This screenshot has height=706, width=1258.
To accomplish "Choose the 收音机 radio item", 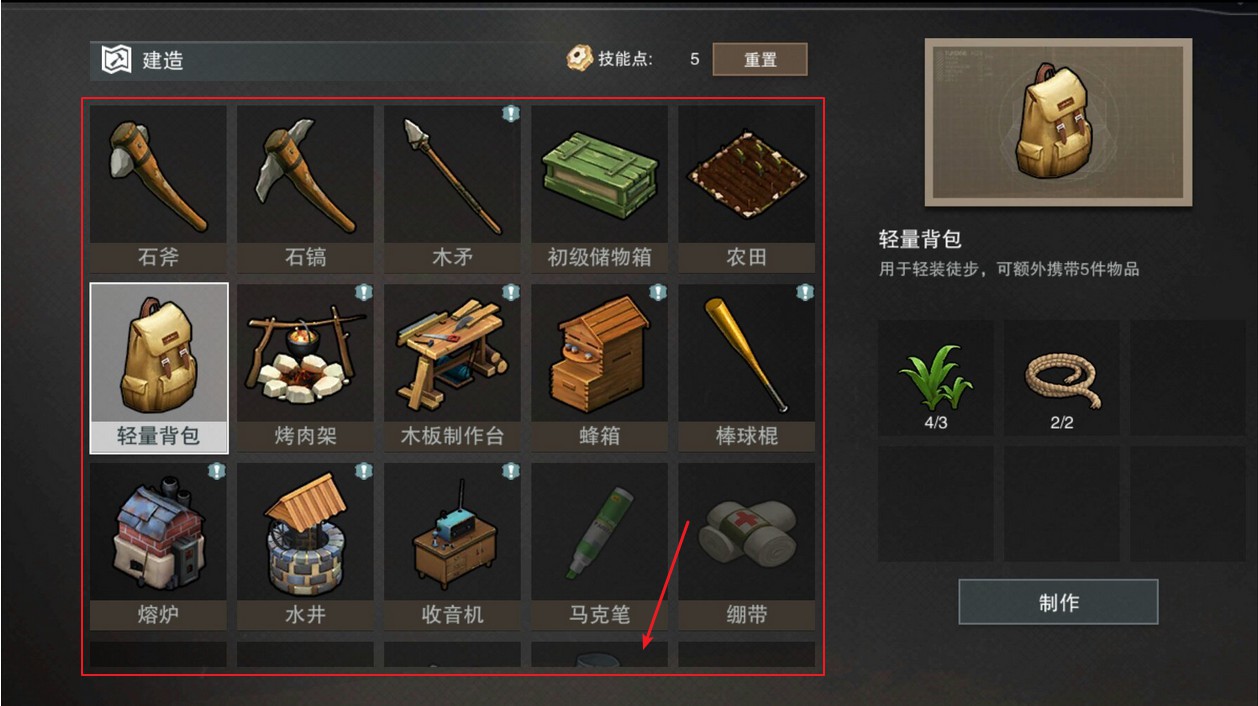I will pos(452,546).
